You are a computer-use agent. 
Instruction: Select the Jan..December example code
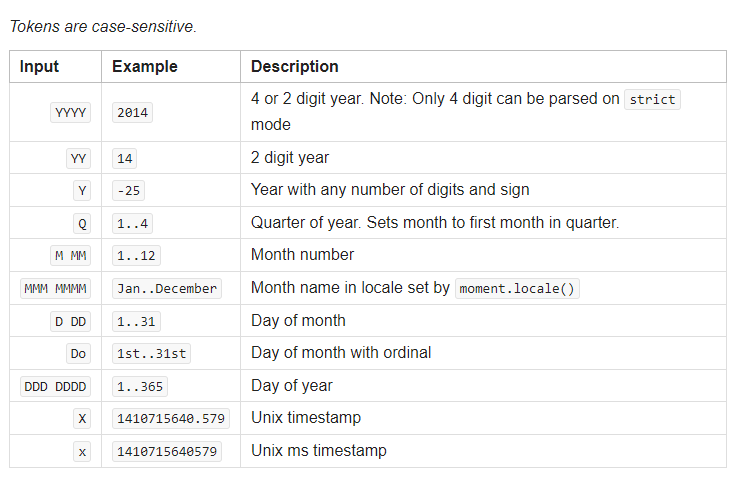(165, 288)
